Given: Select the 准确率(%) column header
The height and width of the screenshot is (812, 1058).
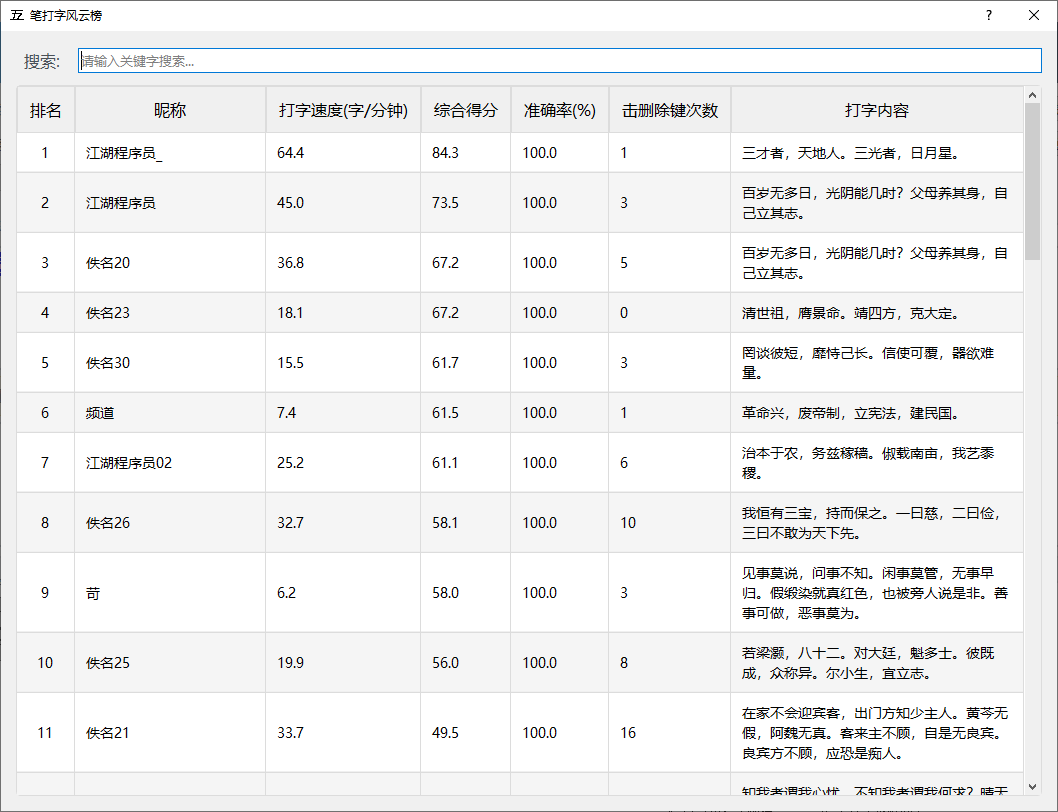Looking at the screenshot, I should (x=559, y=110).
